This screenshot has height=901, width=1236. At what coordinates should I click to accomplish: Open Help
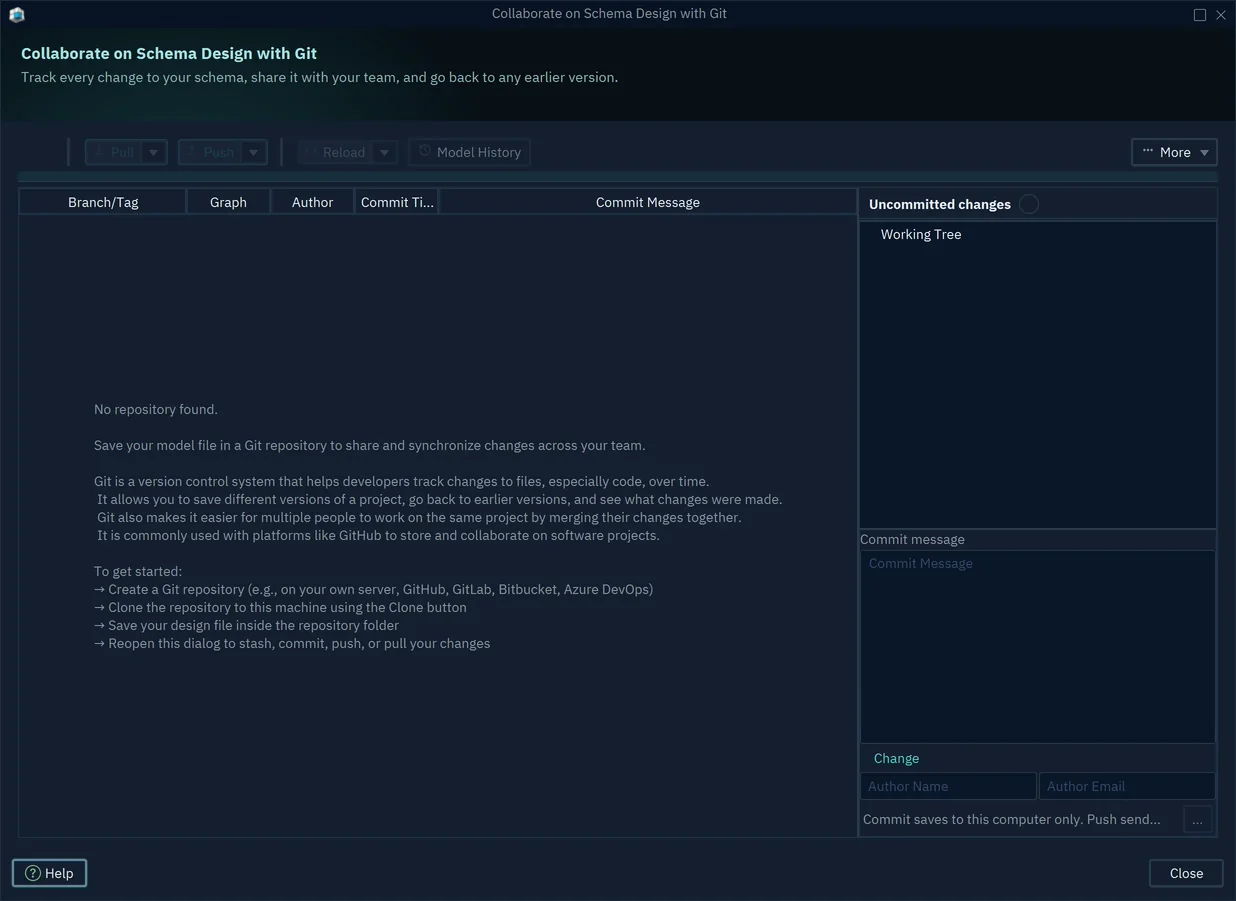pyautogui.click(x=50, y=873)
